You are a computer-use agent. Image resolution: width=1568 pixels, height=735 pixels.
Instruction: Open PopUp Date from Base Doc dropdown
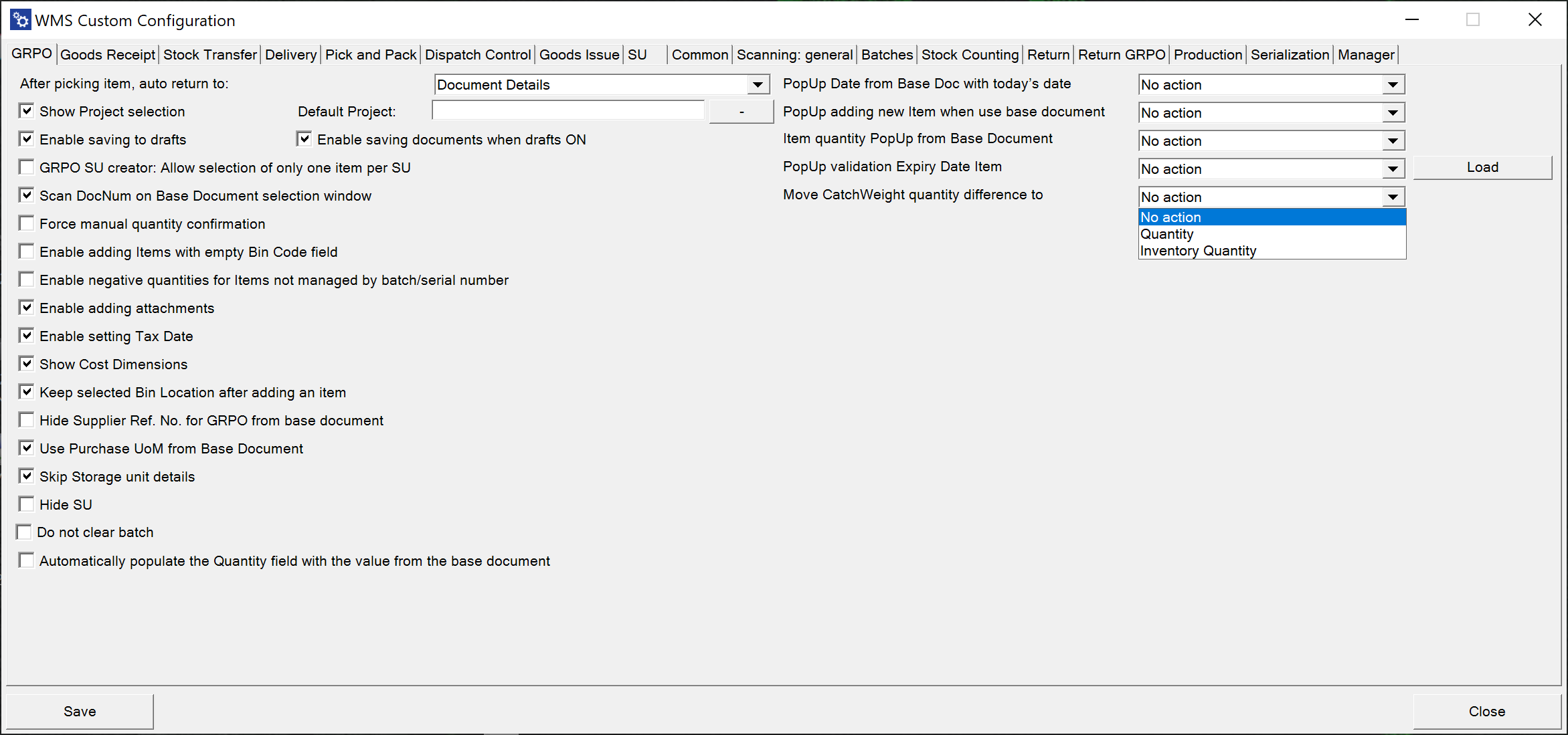coord(1393,84)
